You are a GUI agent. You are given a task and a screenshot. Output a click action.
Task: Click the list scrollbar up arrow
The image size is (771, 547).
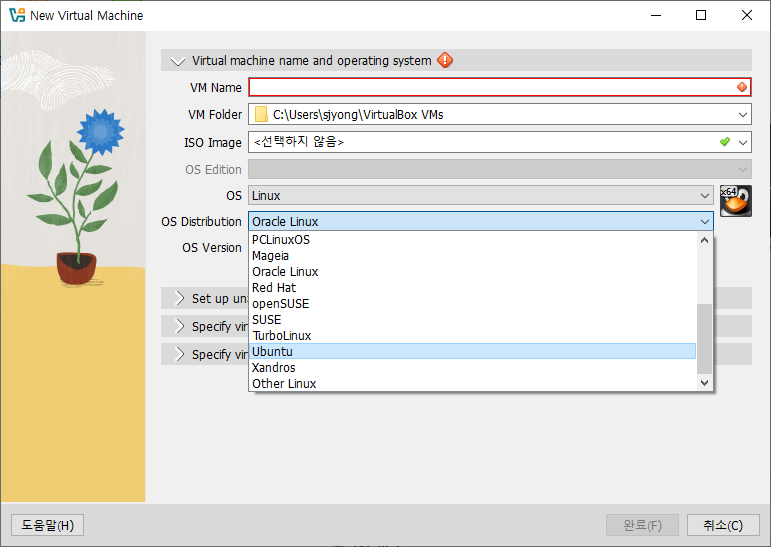[x=704, y=240]
